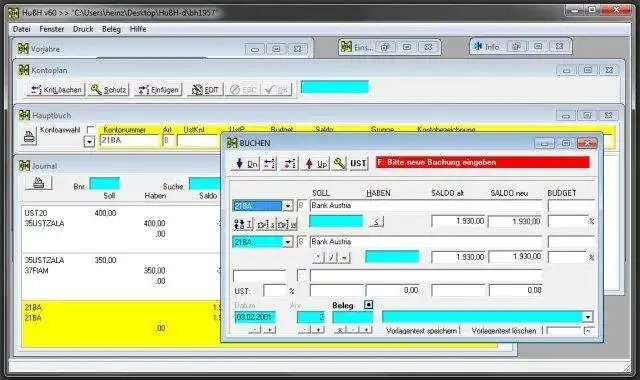Click the Datum field showing 03.02.2001
640x380 pixels.
click(x=255, y=317)
